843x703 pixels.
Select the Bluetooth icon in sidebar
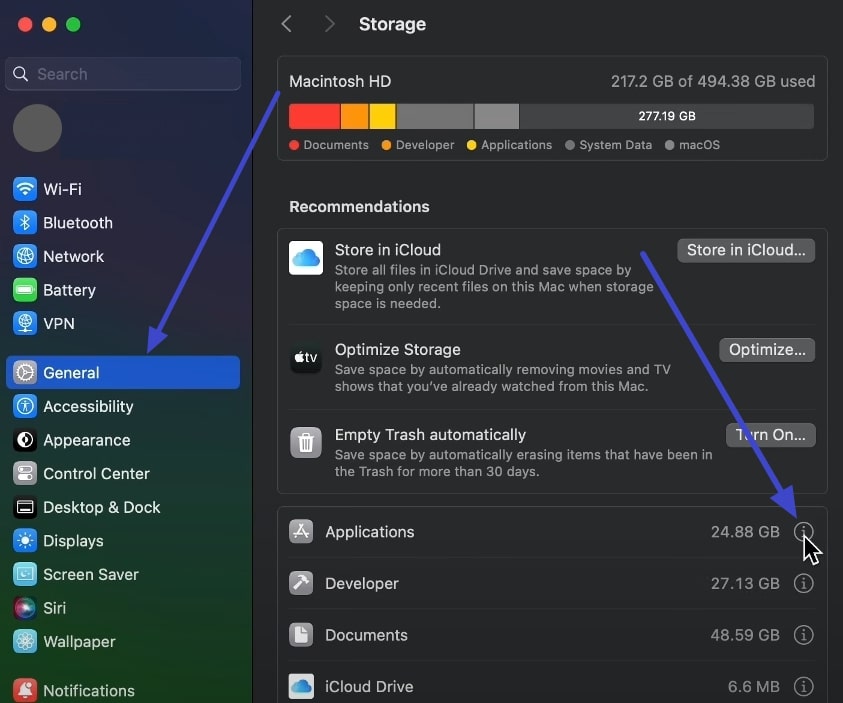pos(25,223)
